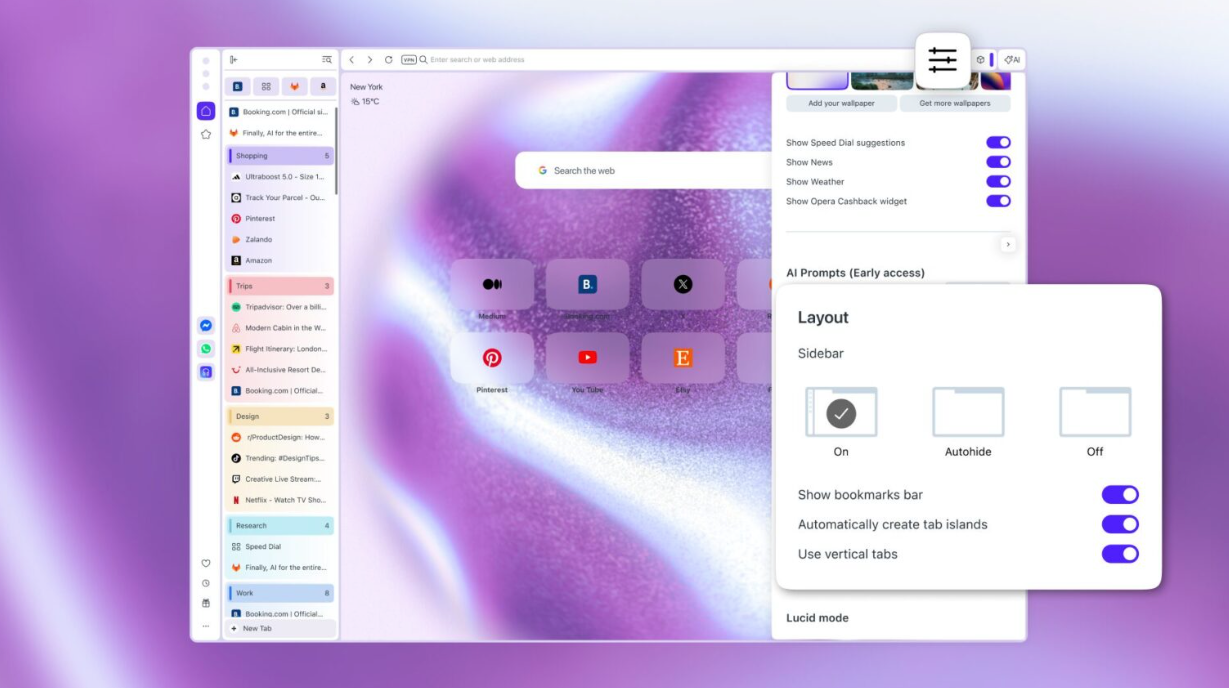Viewport: 1229px width, 688px height.
Task: Open WhatsApp in the sidebar
Action: coord(206,349)
